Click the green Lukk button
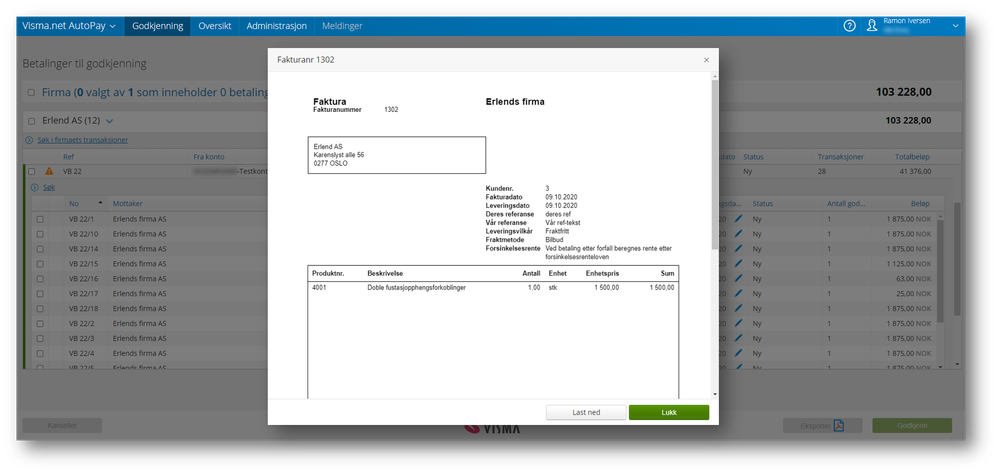 coord(669,412)
